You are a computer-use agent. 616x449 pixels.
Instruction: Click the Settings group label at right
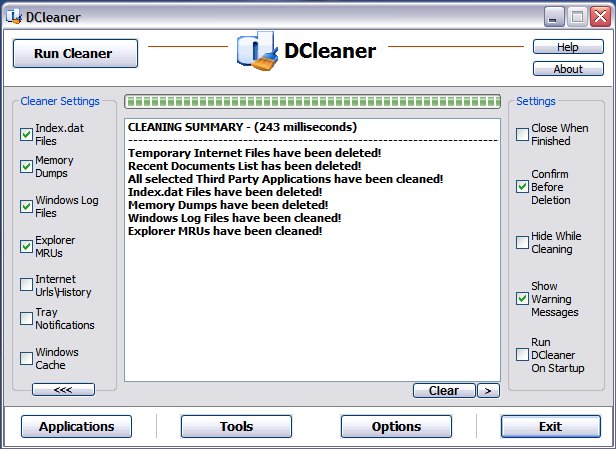click(x=536, y=101)
